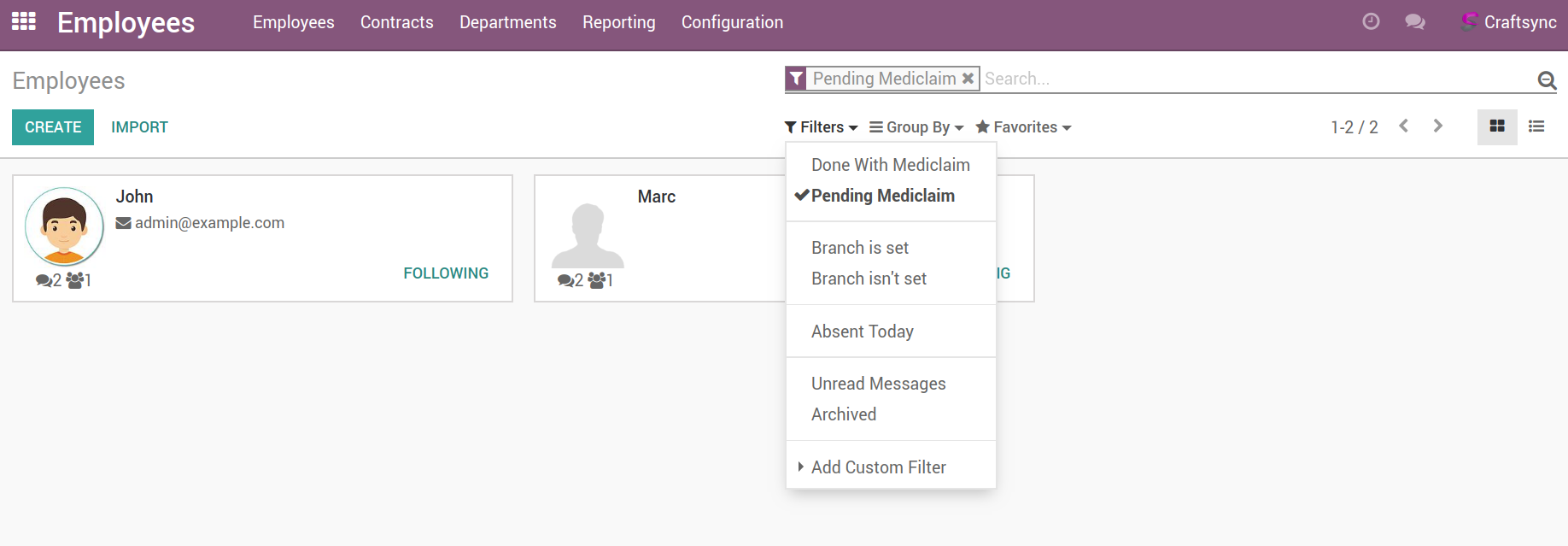Go to next page arrow
The image size is (1568, 546).
1438,126
